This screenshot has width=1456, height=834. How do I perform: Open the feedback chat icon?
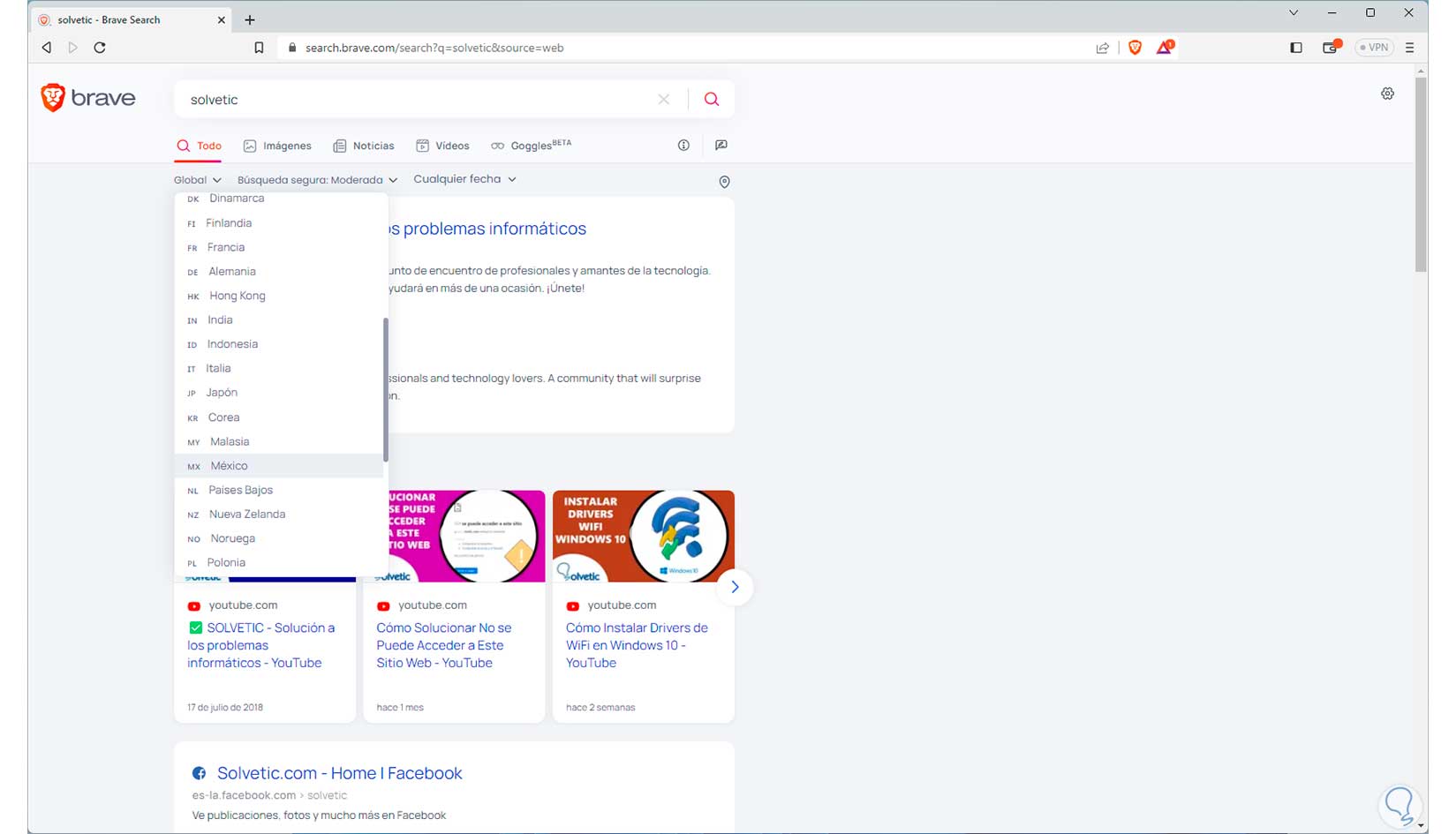[721, 146]
